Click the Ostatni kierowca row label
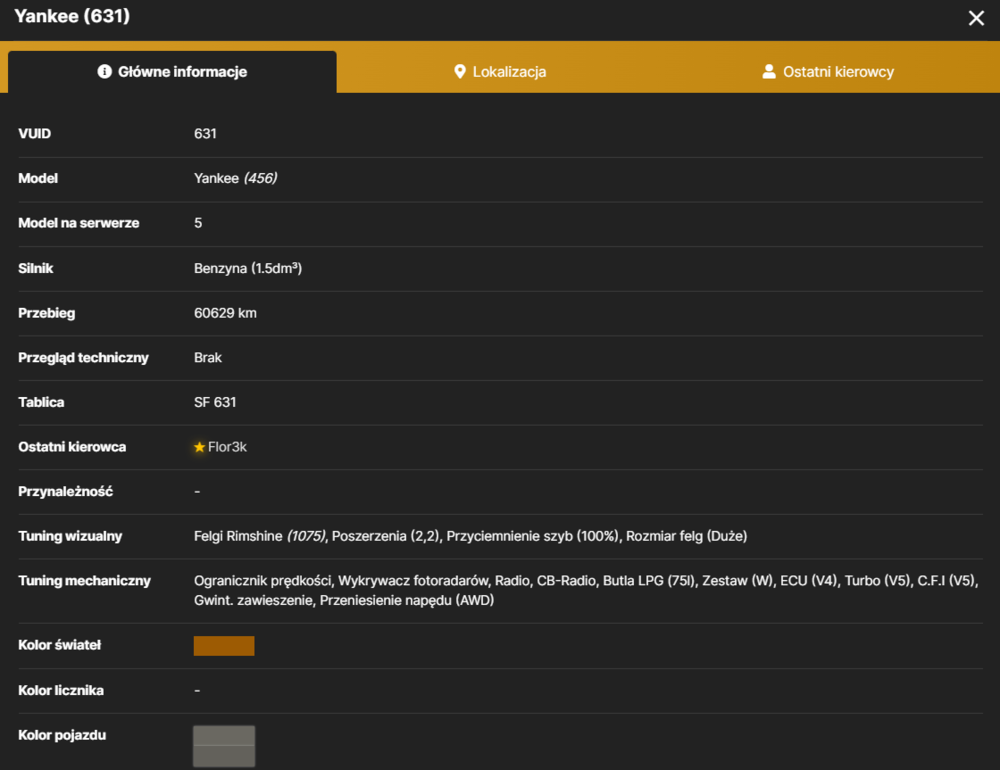This screenshot has height=770, width=1000. pyautogui.click(x=72, y=447)
